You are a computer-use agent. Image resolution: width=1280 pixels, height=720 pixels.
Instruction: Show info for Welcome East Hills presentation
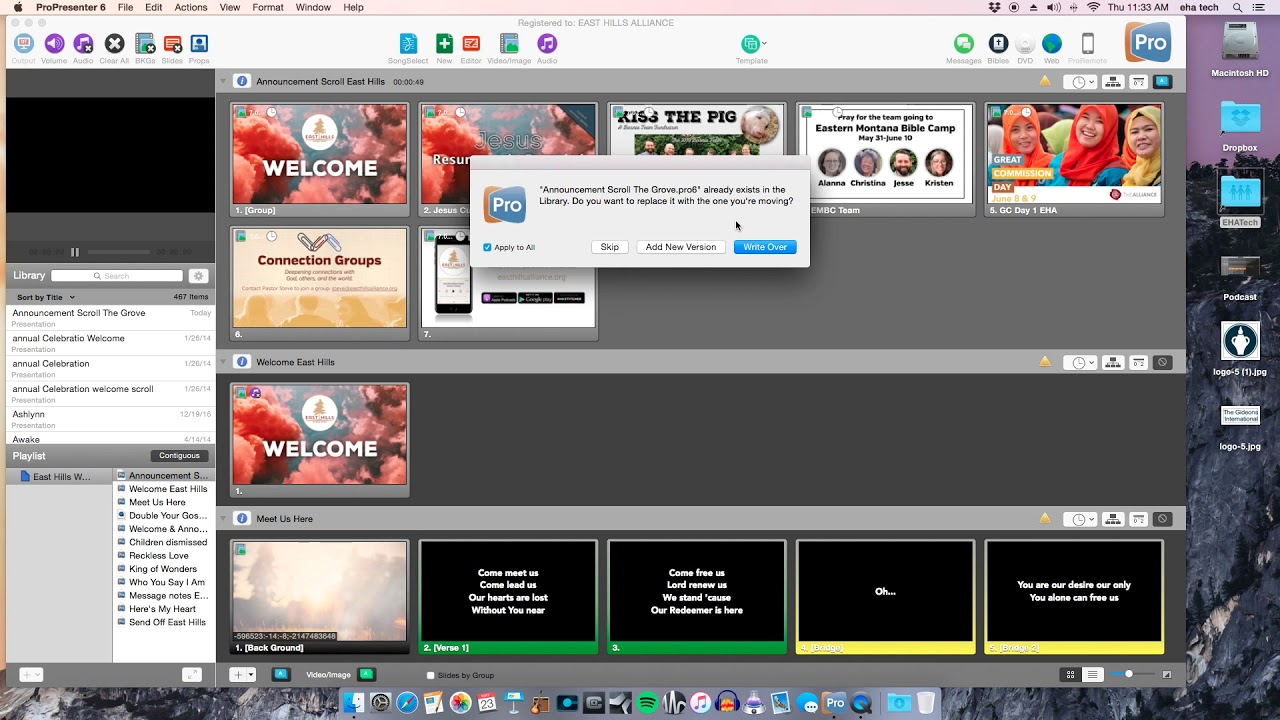pos(241,362)
